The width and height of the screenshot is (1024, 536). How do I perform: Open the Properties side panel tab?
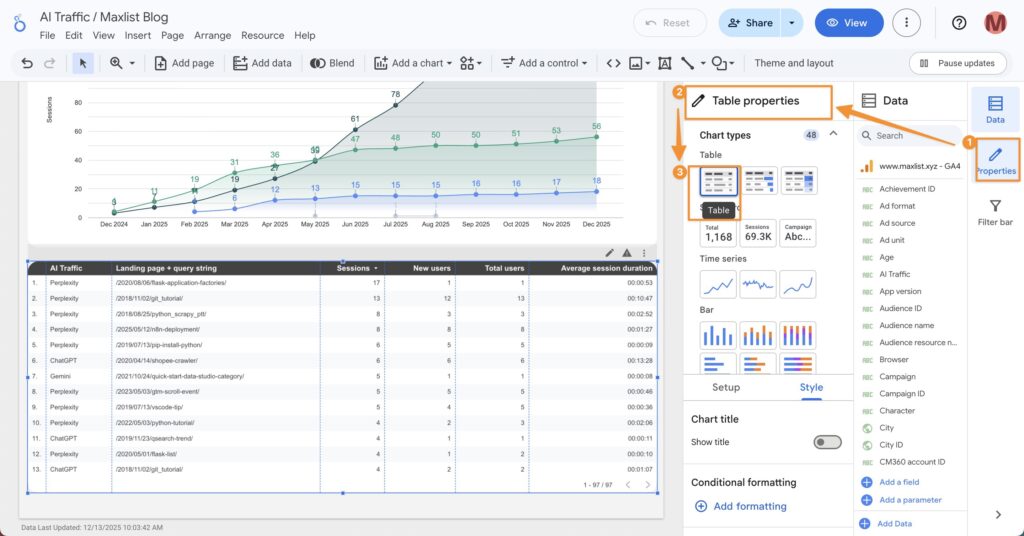(995, 161)
